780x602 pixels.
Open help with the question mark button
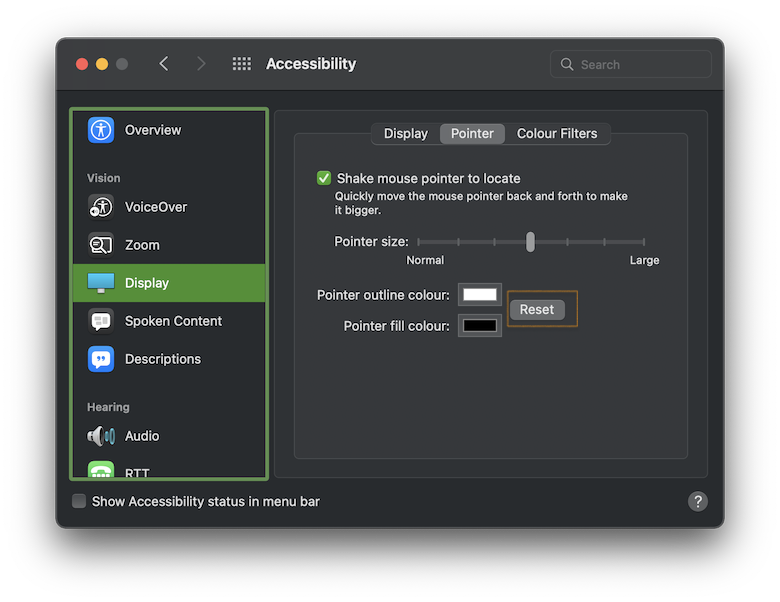point(697,502)
